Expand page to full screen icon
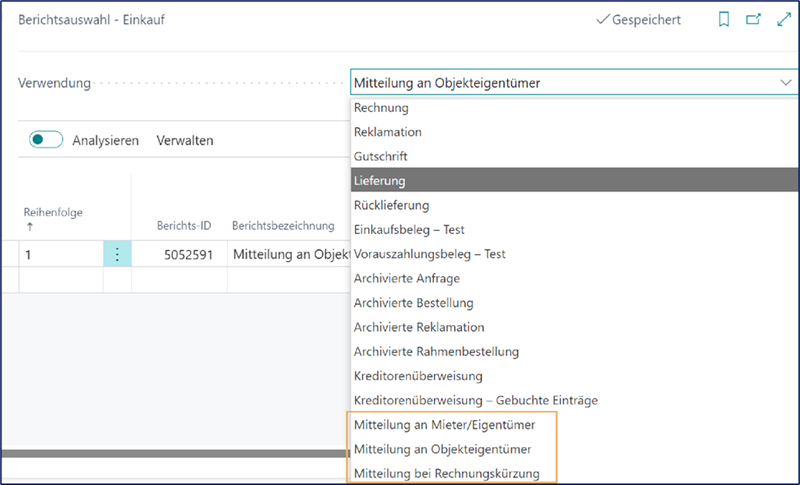Viewport: 800px width, 485px height. tap(783, 20)
